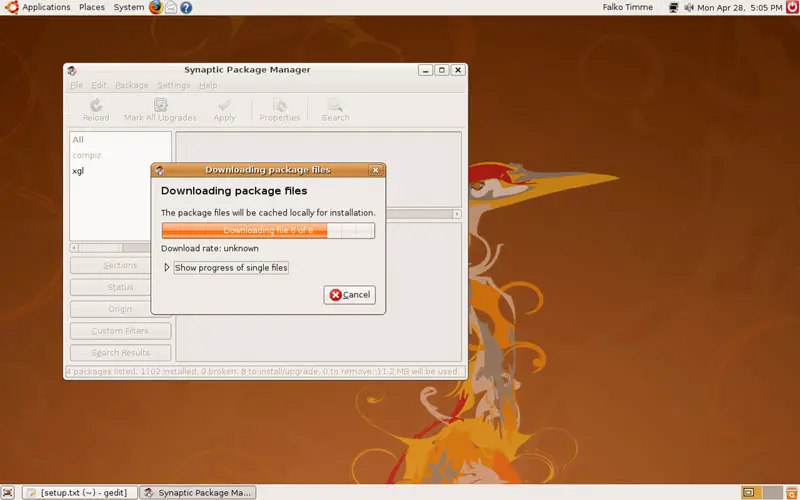Click the date and time clock
800x500 pixels.
pos(740,8)
